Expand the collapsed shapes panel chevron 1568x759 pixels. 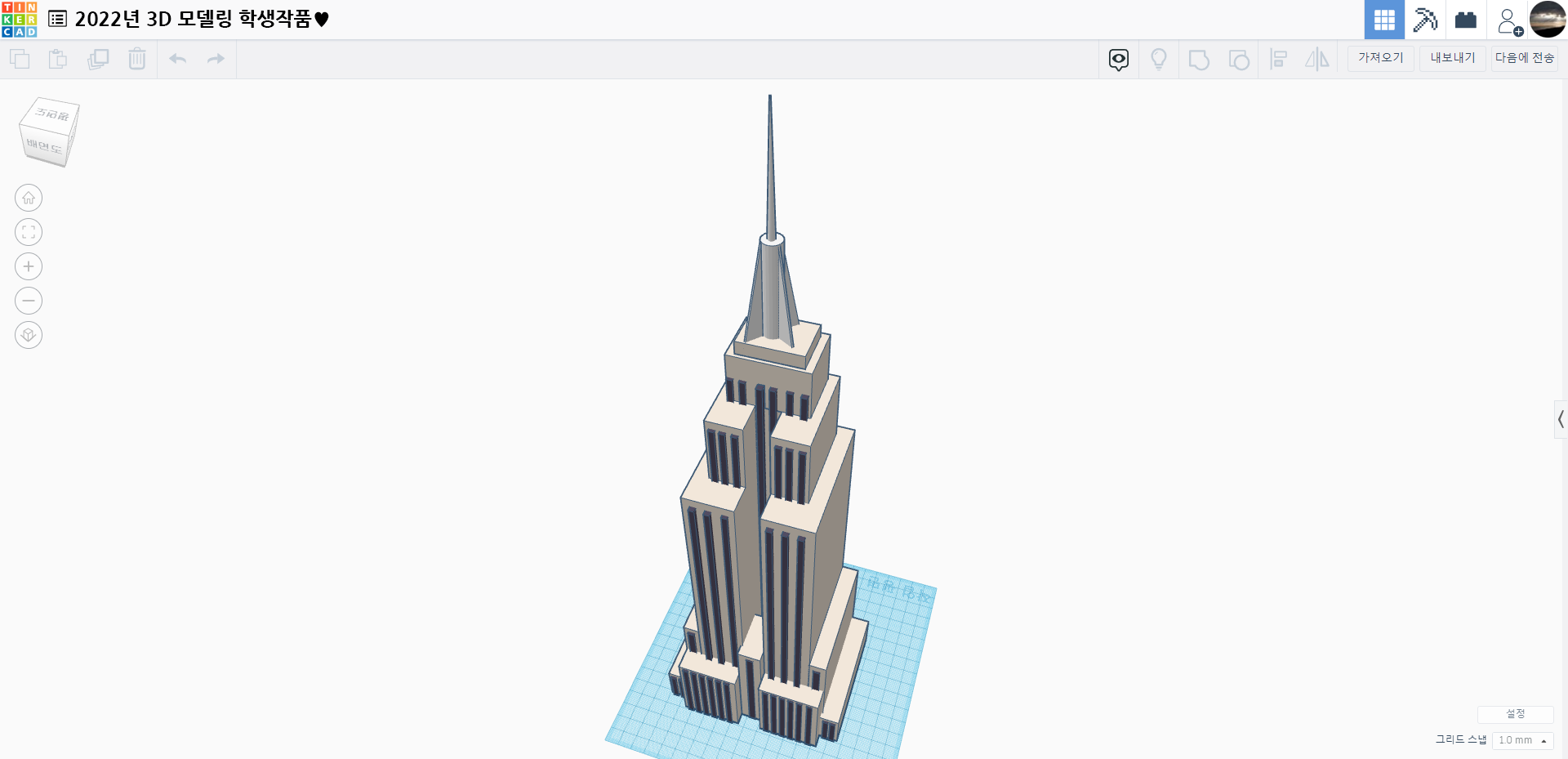tap(1561, 419)
